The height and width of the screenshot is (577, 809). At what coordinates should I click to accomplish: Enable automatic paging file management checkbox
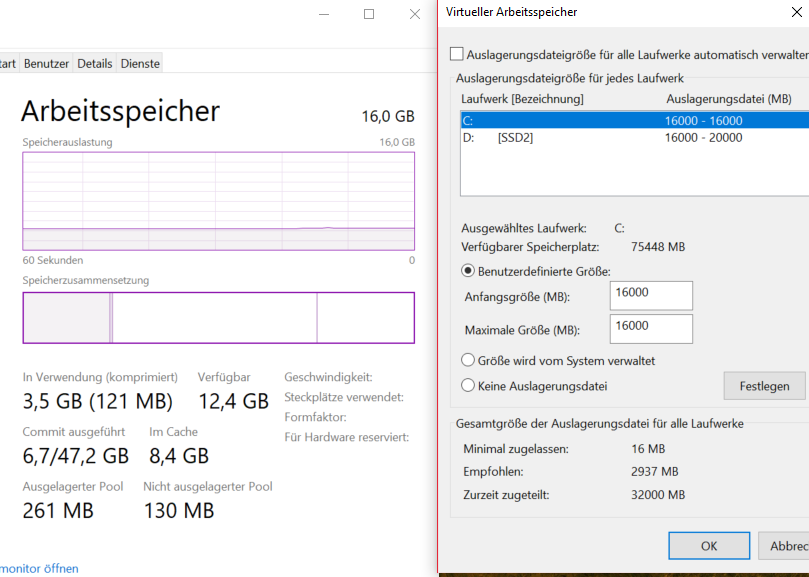pos(457,54)
